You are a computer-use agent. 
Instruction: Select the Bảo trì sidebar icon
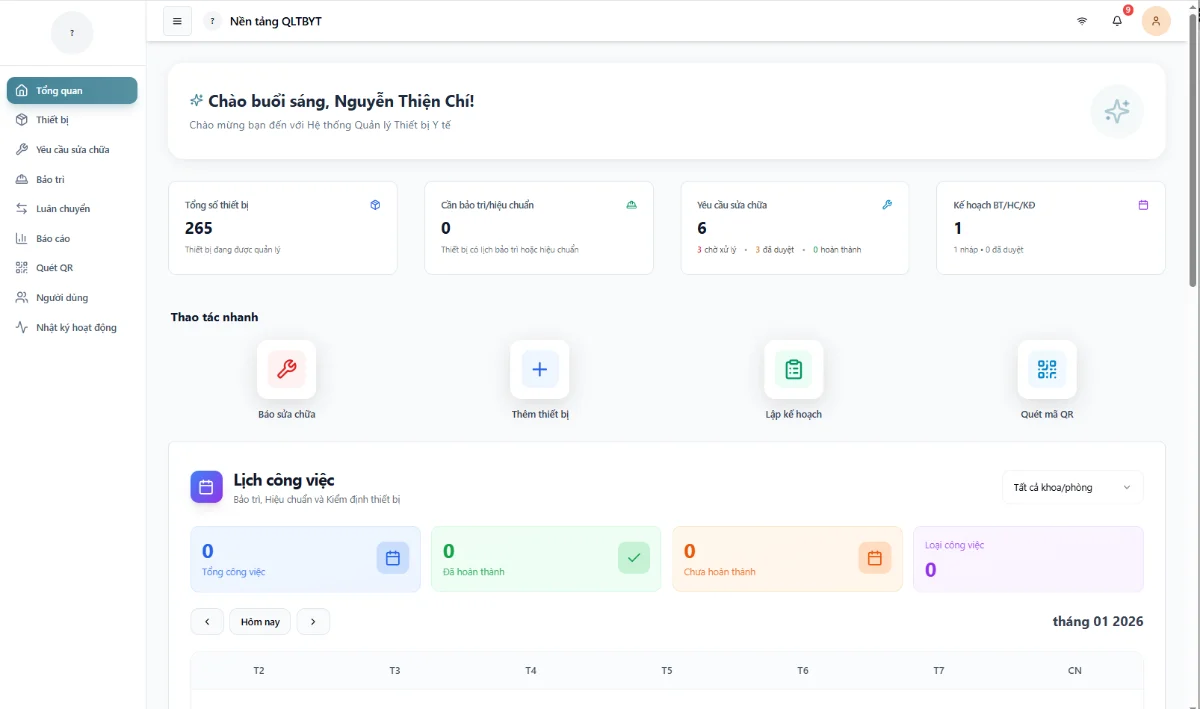pyautogui.click(x=22, y=178)
